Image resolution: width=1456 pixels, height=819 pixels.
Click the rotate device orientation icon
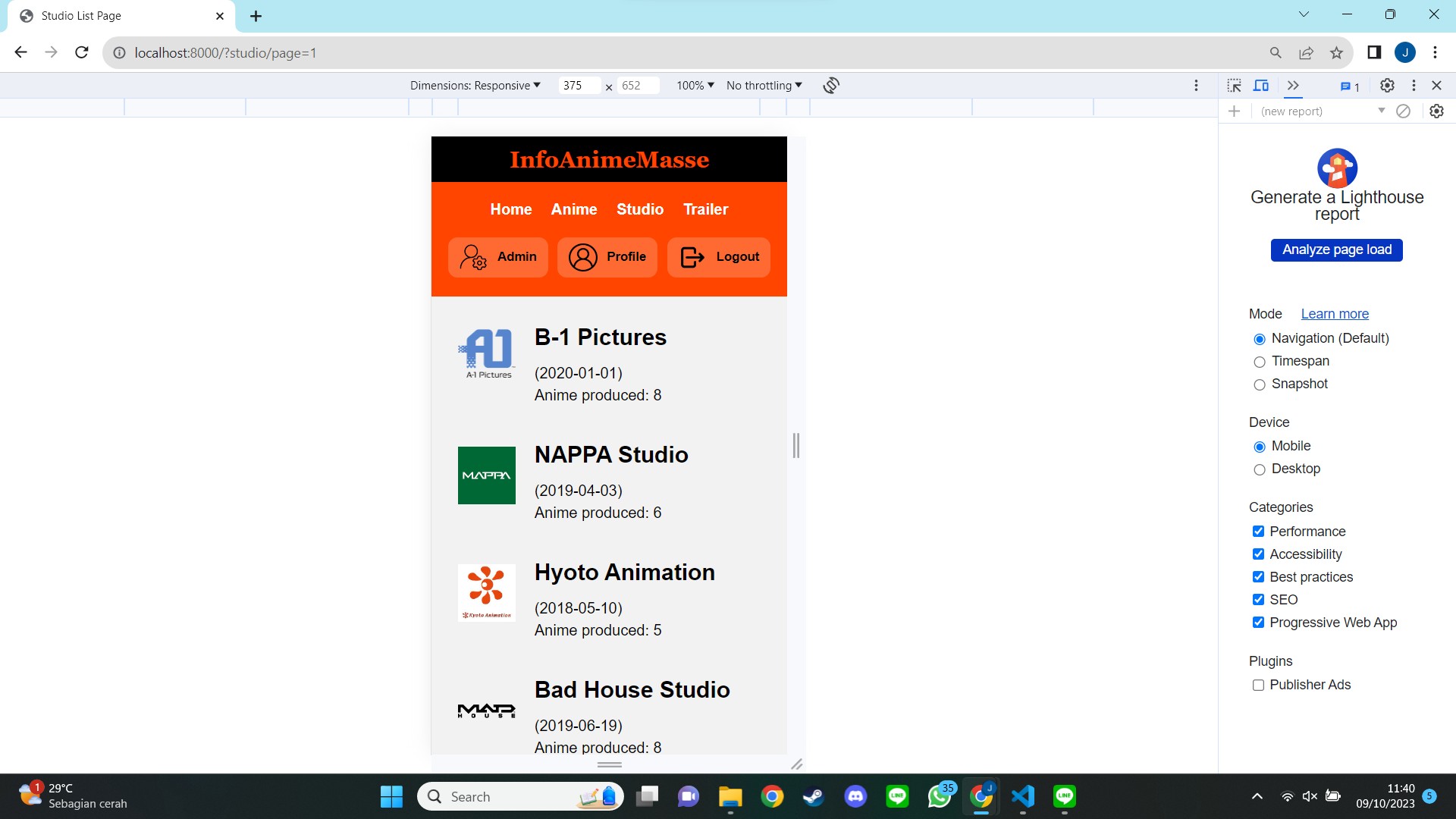tap(831, 86)
